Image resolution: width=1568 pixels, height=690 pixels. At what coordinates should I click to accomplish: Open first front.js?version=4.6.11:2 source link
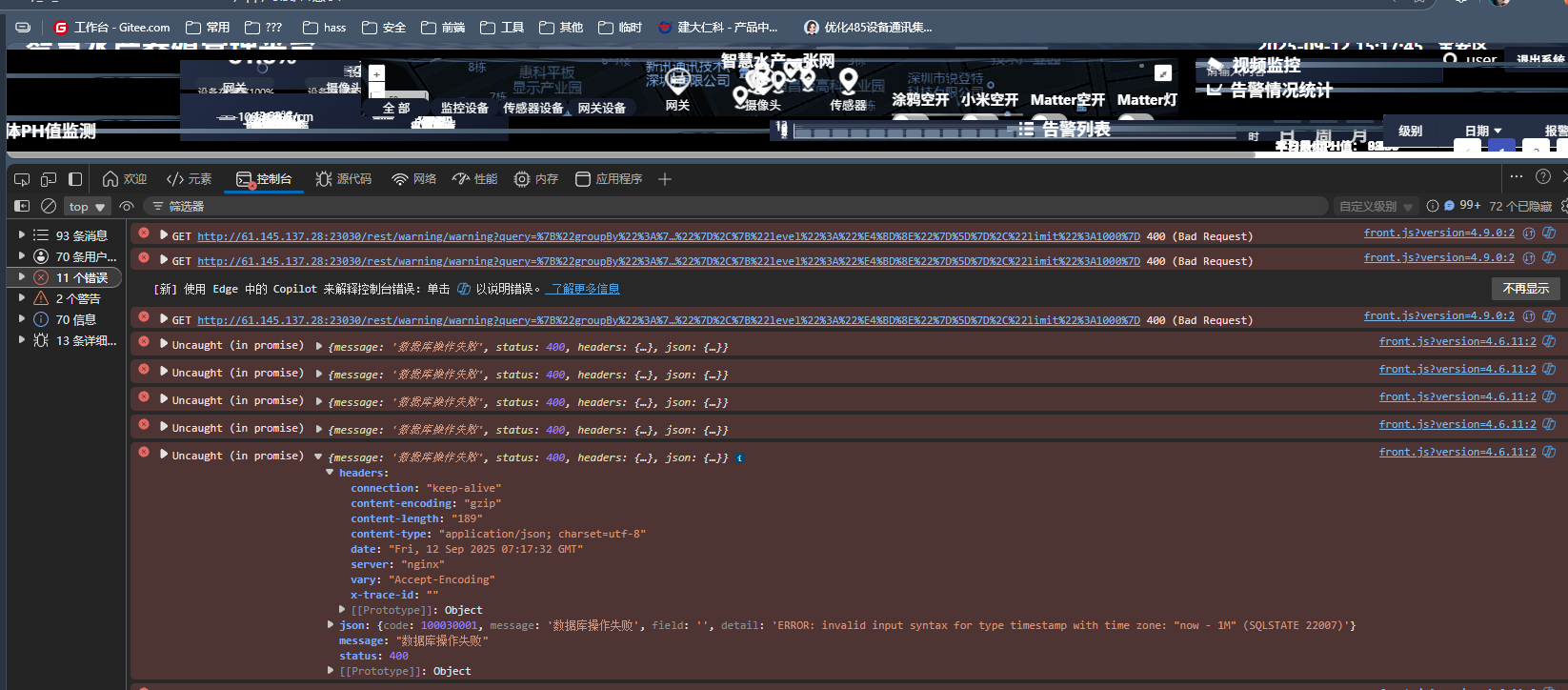(x=1457, y=341)
